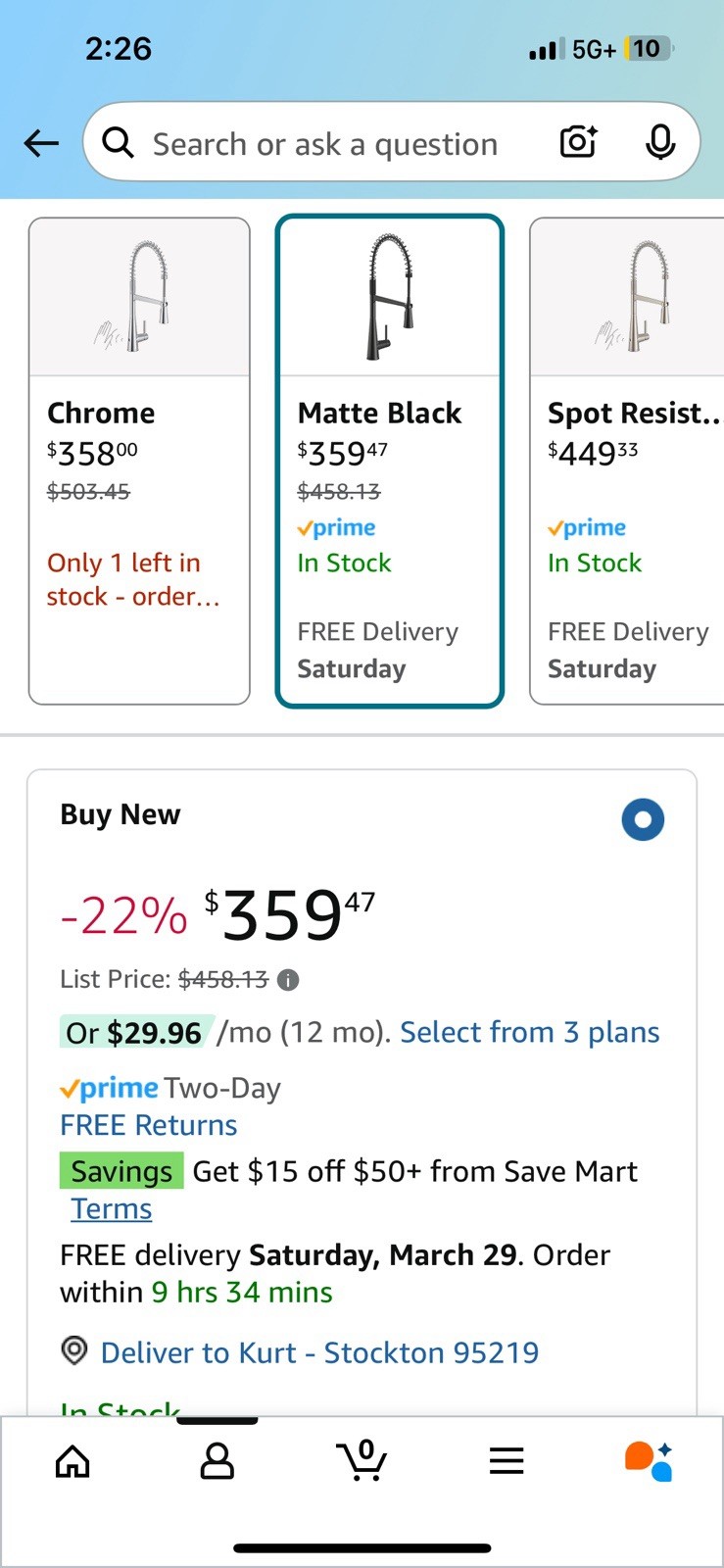Open the Rufus AI assistant icon
724x1568 pixels.
tap(649, 1461)
